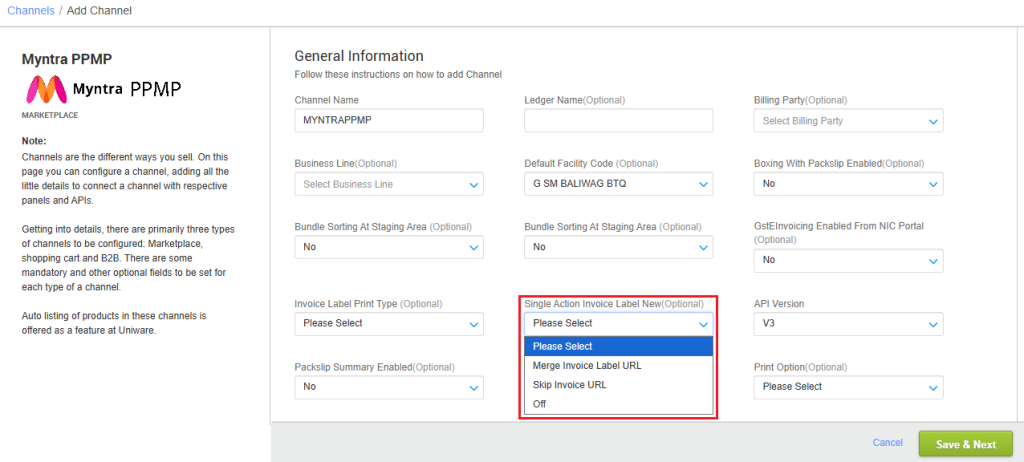
Task: Click the Myntra PPMP logo image
Action: pos(103,89)
